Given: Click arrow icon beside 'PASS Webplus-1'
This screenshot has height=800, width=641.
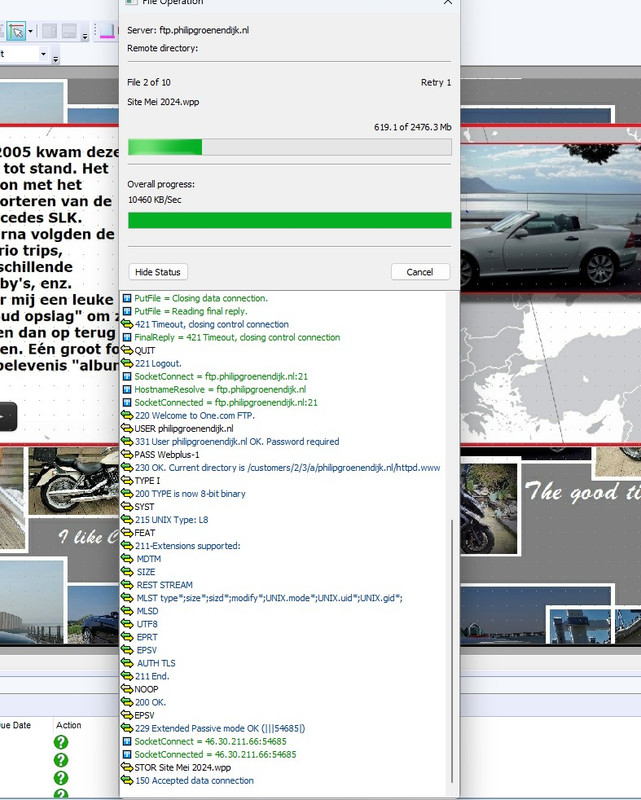Looking at the screenshot, I should pyautogui.click(x=127, y=455).
